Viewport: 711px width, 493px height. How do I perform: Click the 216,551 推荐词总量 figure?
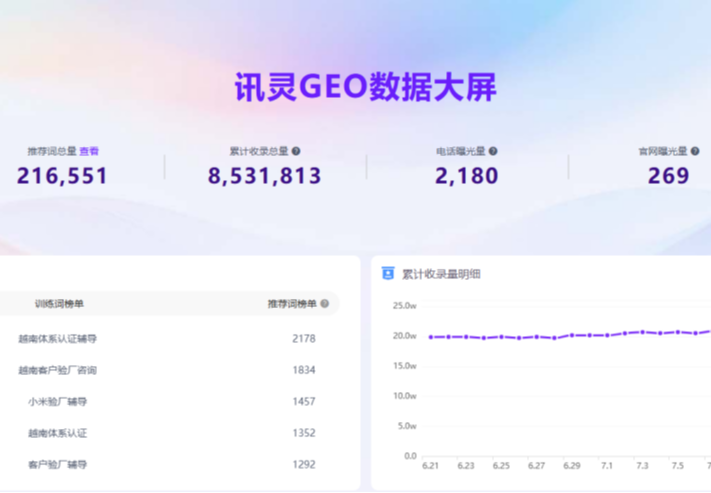62,176
